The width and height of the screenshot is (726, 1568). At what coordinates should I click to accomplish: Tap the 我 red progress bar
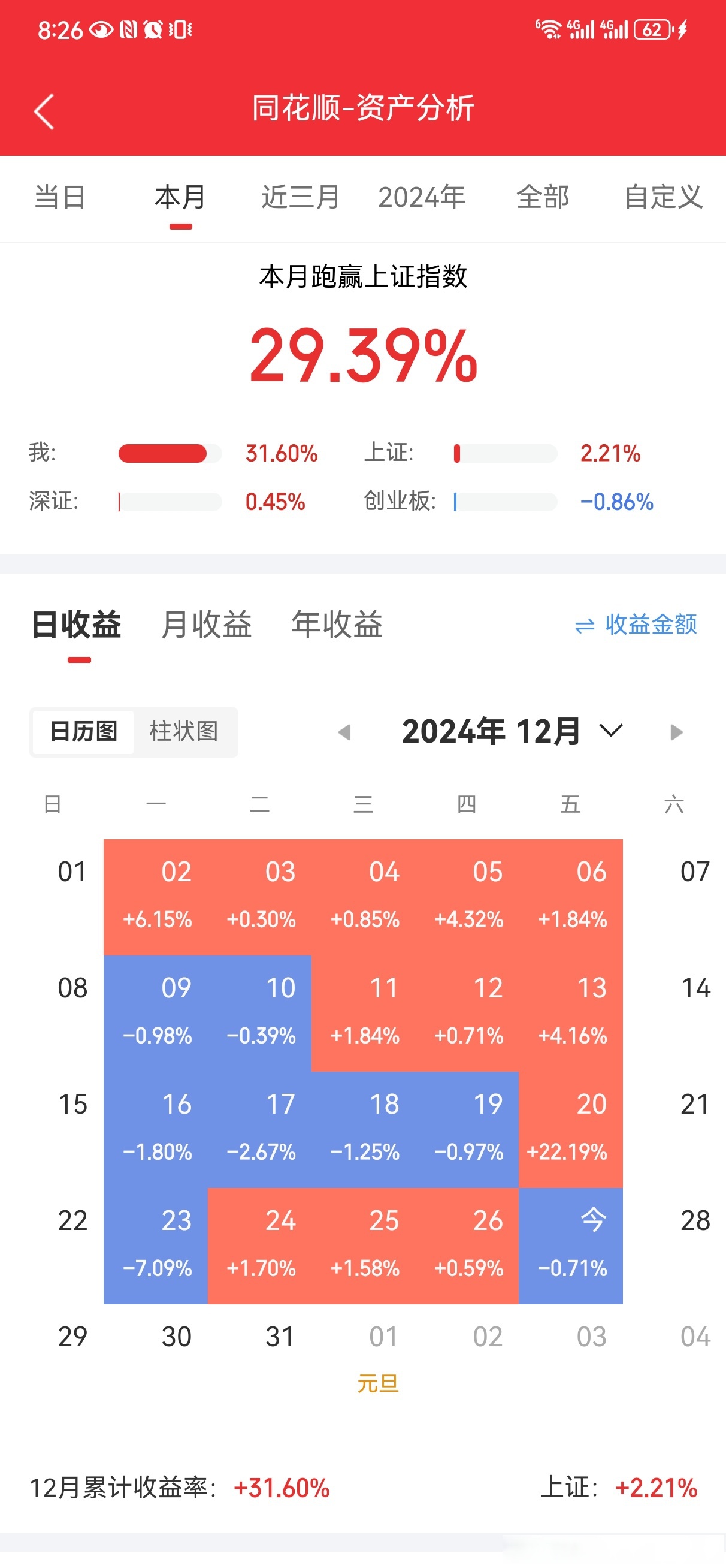(x=170, y=454)
